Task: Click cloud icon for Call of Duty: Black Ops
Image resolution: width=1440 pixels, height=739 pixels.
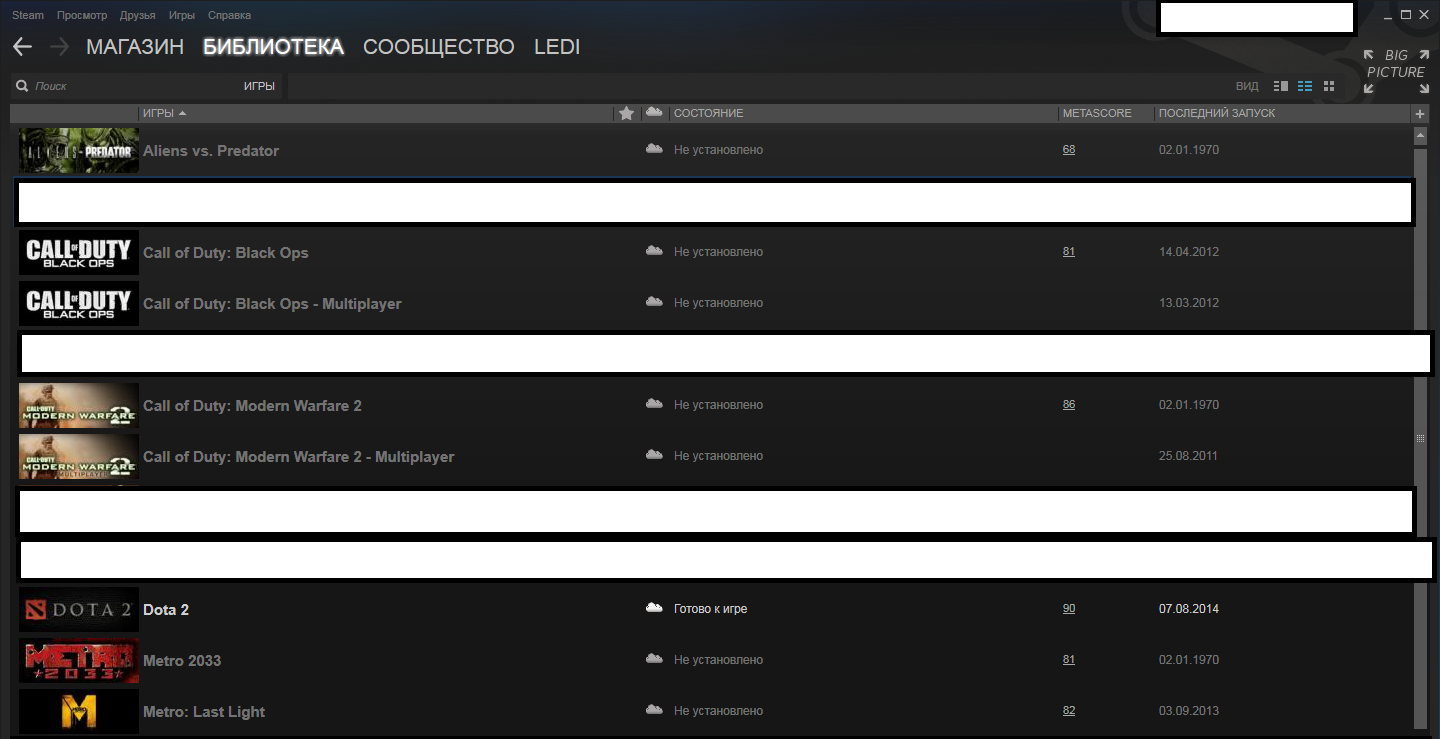Action: (654, 251)
